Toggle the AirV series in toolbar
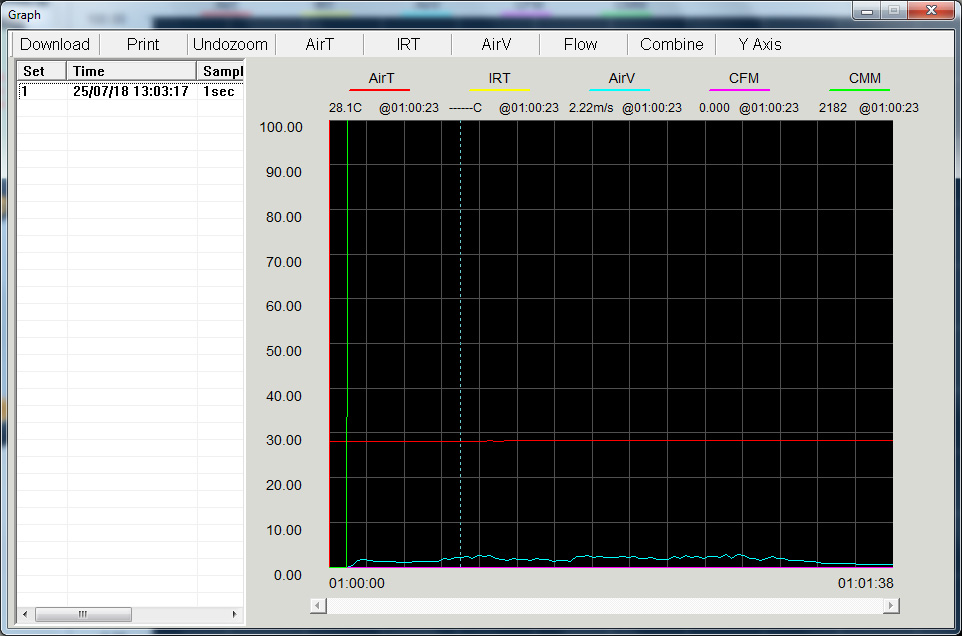 coord(496,44)
